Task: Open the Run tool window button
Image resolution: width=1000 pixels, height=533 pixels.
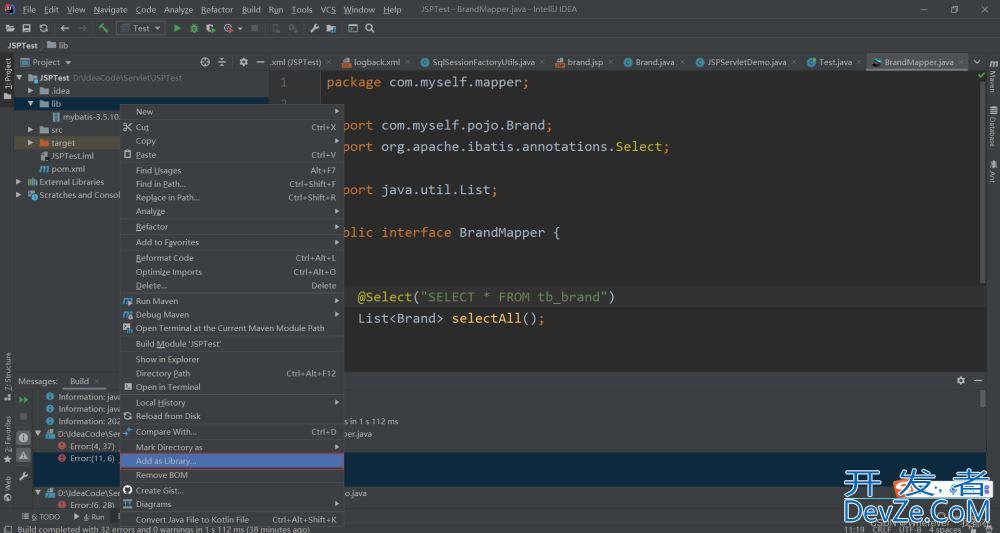Action: pyautogui.click(x=89, y=517)
